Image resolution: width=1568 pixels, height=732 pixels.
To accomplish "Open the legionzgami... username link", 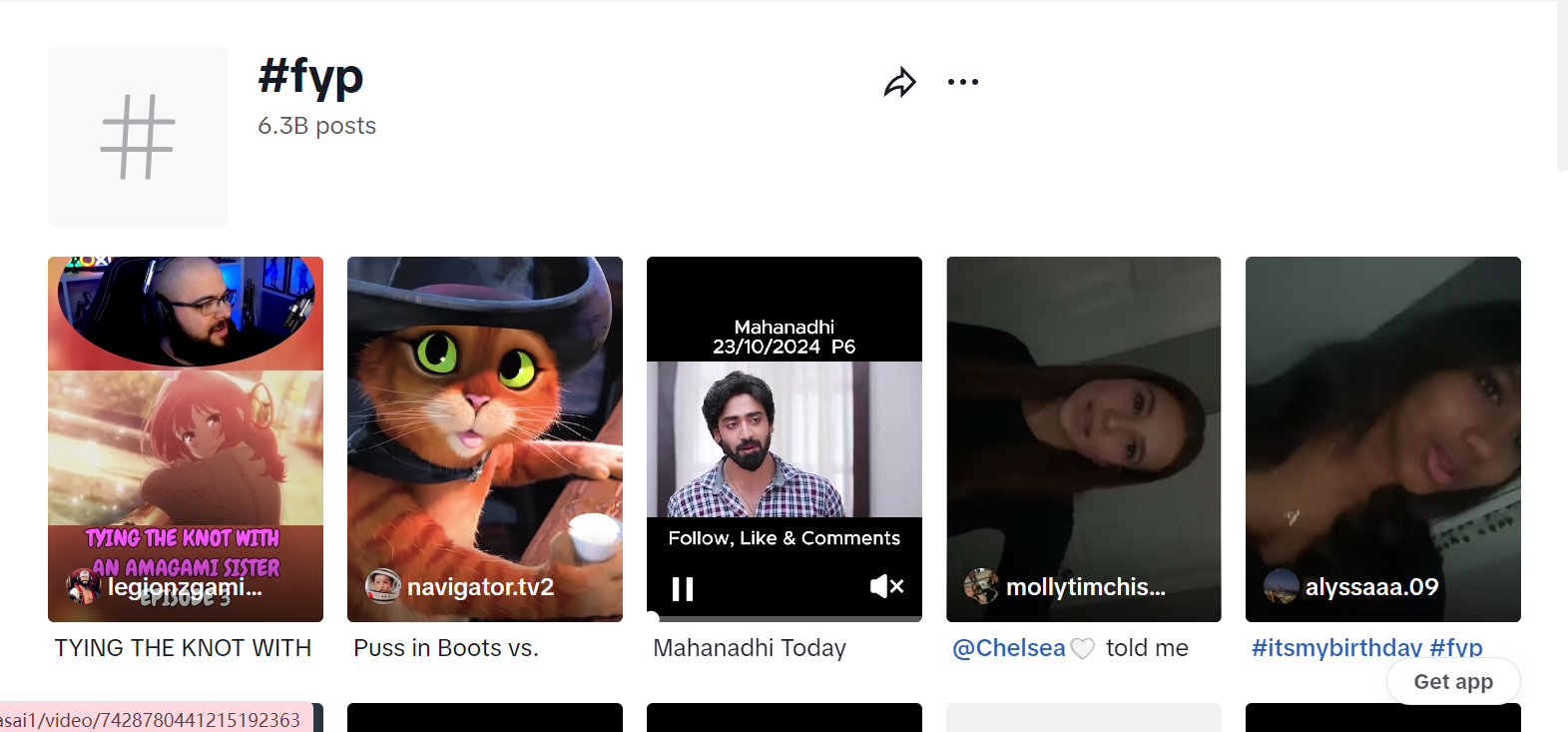I will [185, 587].
